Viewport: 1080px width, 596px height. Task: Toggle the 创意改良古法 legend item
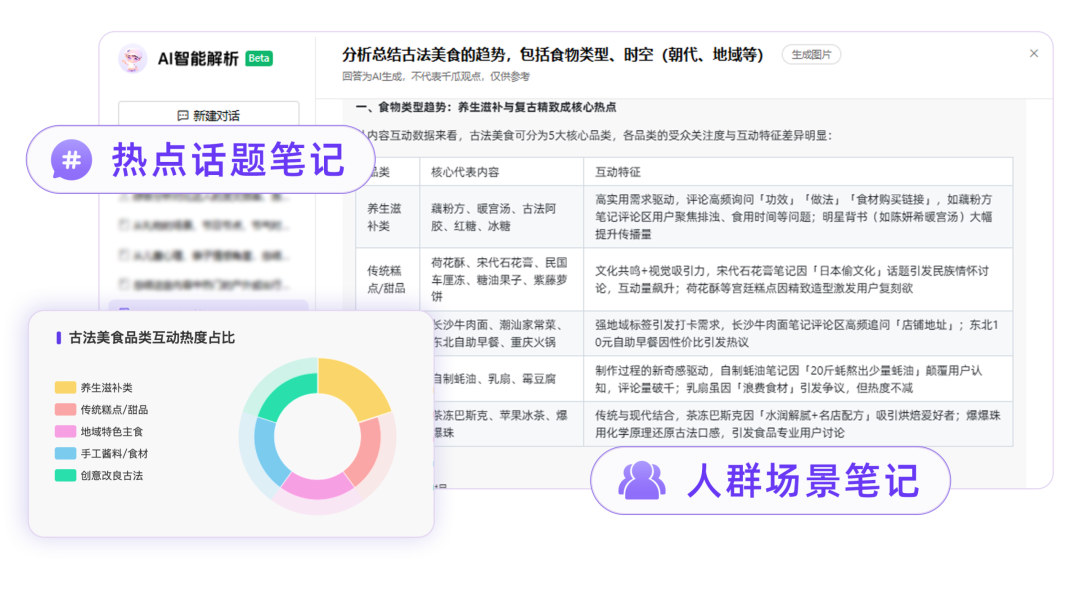(99, 475)
